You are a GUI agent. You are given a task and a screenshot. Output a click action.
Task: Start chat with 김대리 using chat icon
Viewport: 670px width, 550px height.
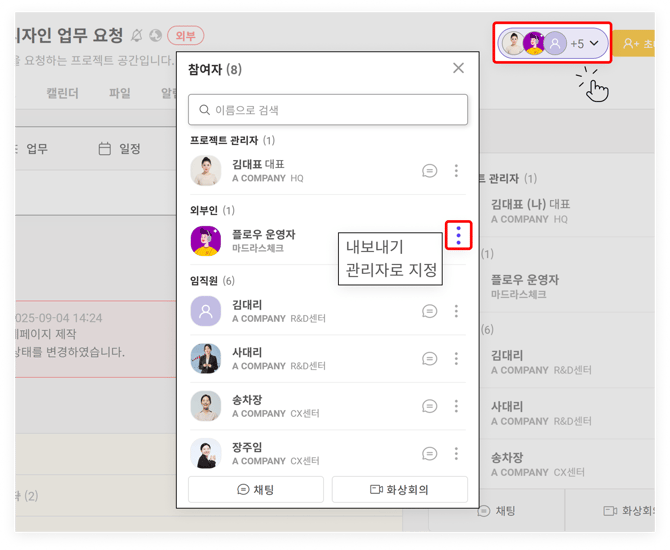429,311
